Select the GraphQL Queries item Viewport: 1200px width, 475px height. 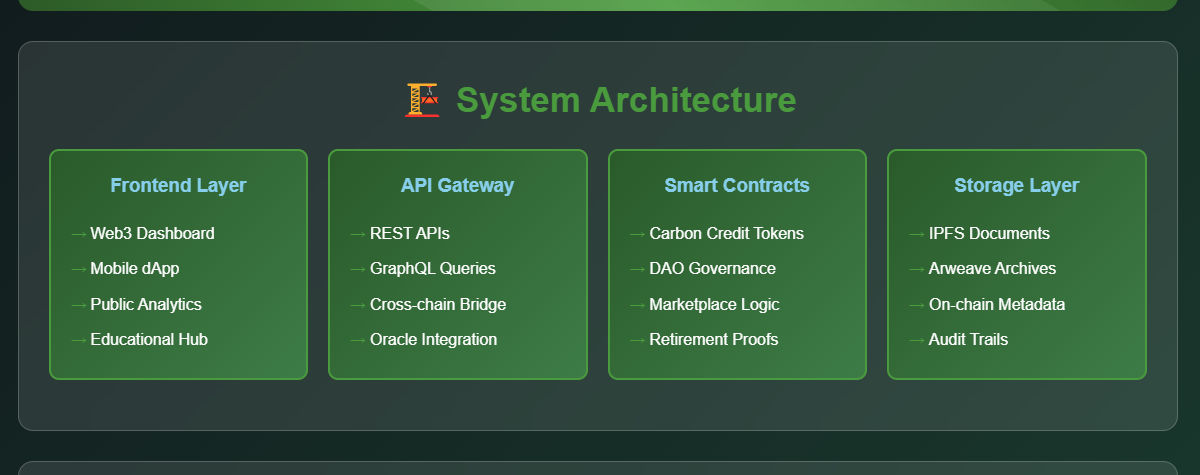coord(433,268)
